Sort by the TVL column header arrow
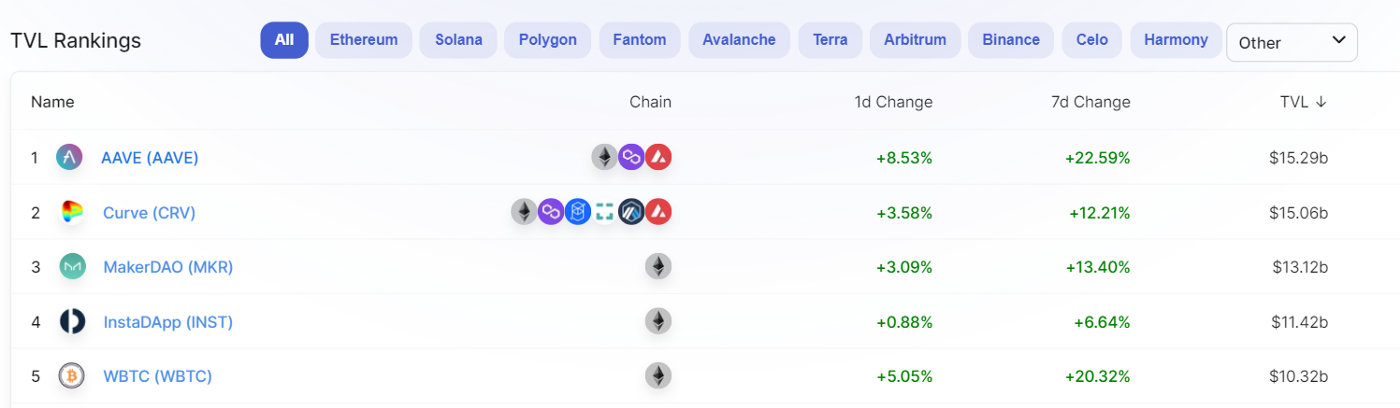The height and width of the screenshot is (408, 1400). (x=1321, y=102)
